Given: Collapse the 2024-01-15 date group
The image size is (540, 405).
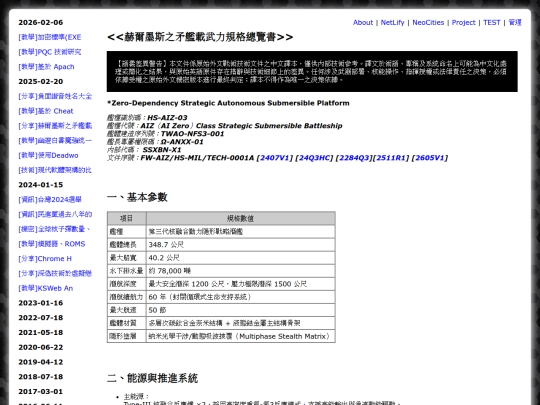Looking at the screenshot, I should [41, 185].
